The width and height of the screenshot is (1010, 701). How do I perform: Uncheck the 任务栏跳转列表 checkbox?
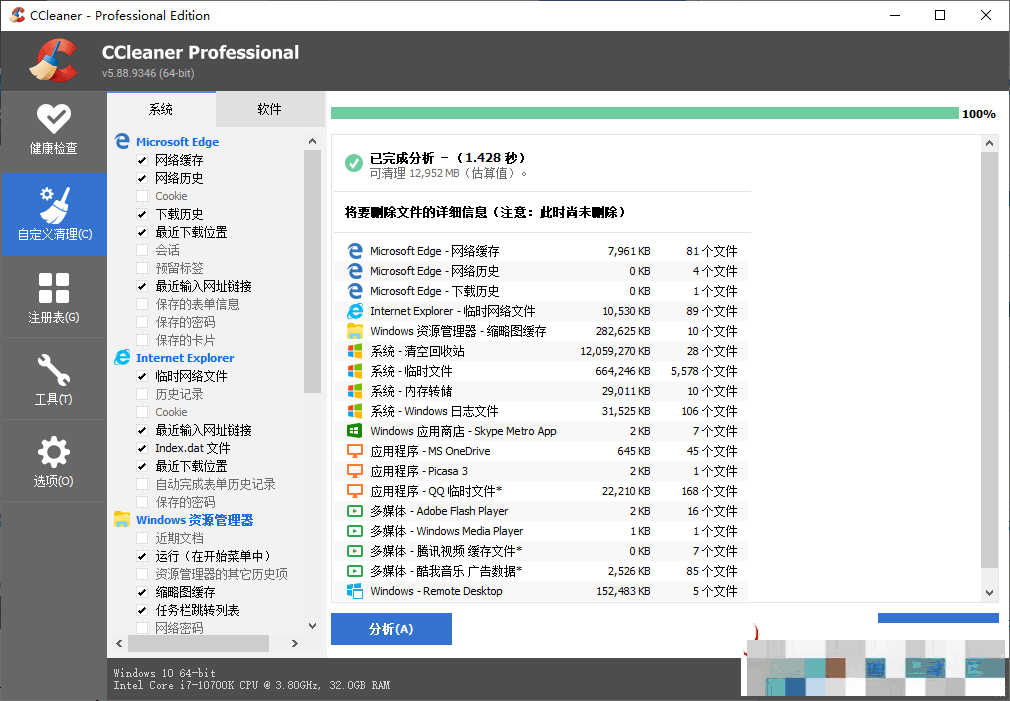[x=142, y=610]
